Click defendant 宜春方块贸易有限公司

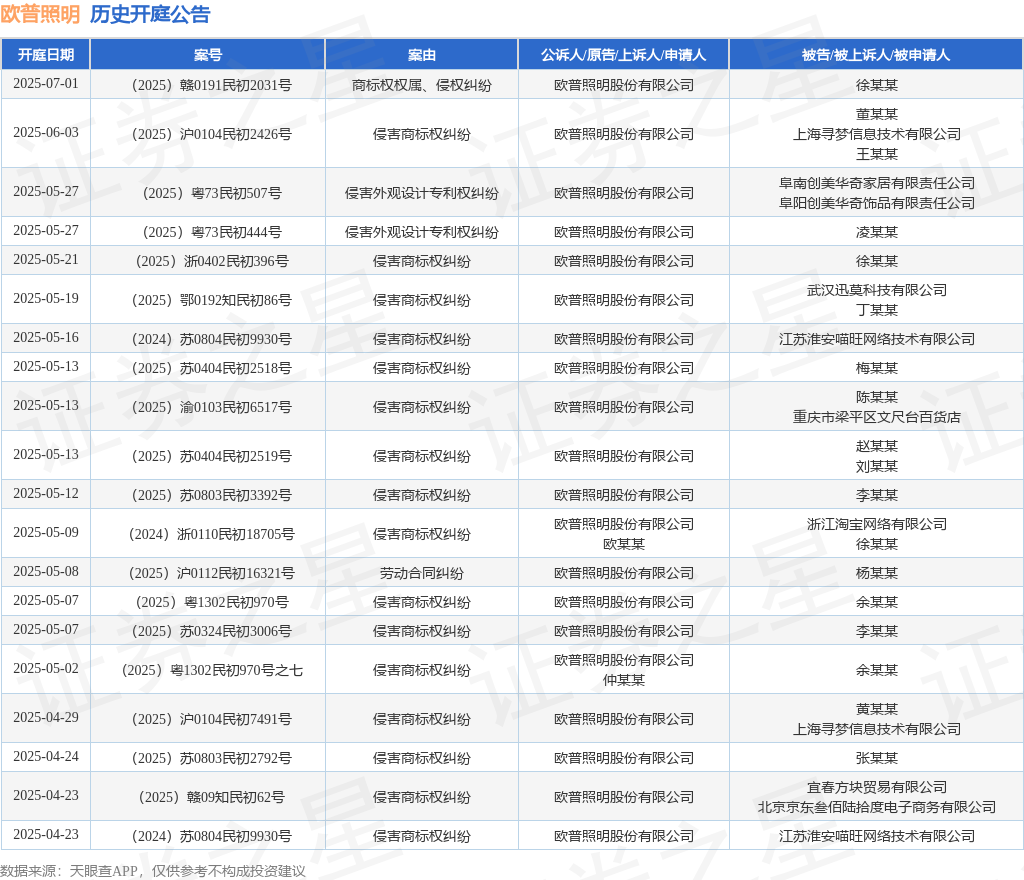coord(877,788)
